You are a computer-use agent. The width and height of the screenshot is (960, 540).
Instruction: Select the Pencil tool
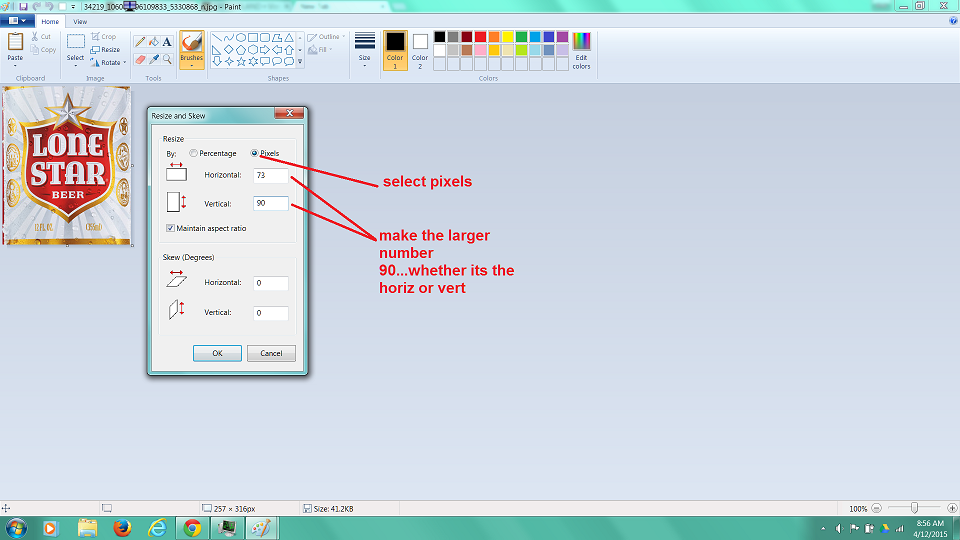click(140, 42)
